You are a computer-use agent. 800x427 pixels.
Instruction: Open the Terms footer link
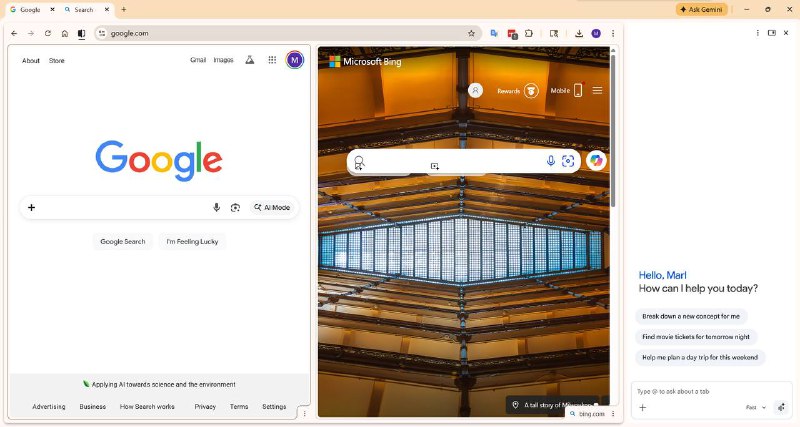click(239, 407)
